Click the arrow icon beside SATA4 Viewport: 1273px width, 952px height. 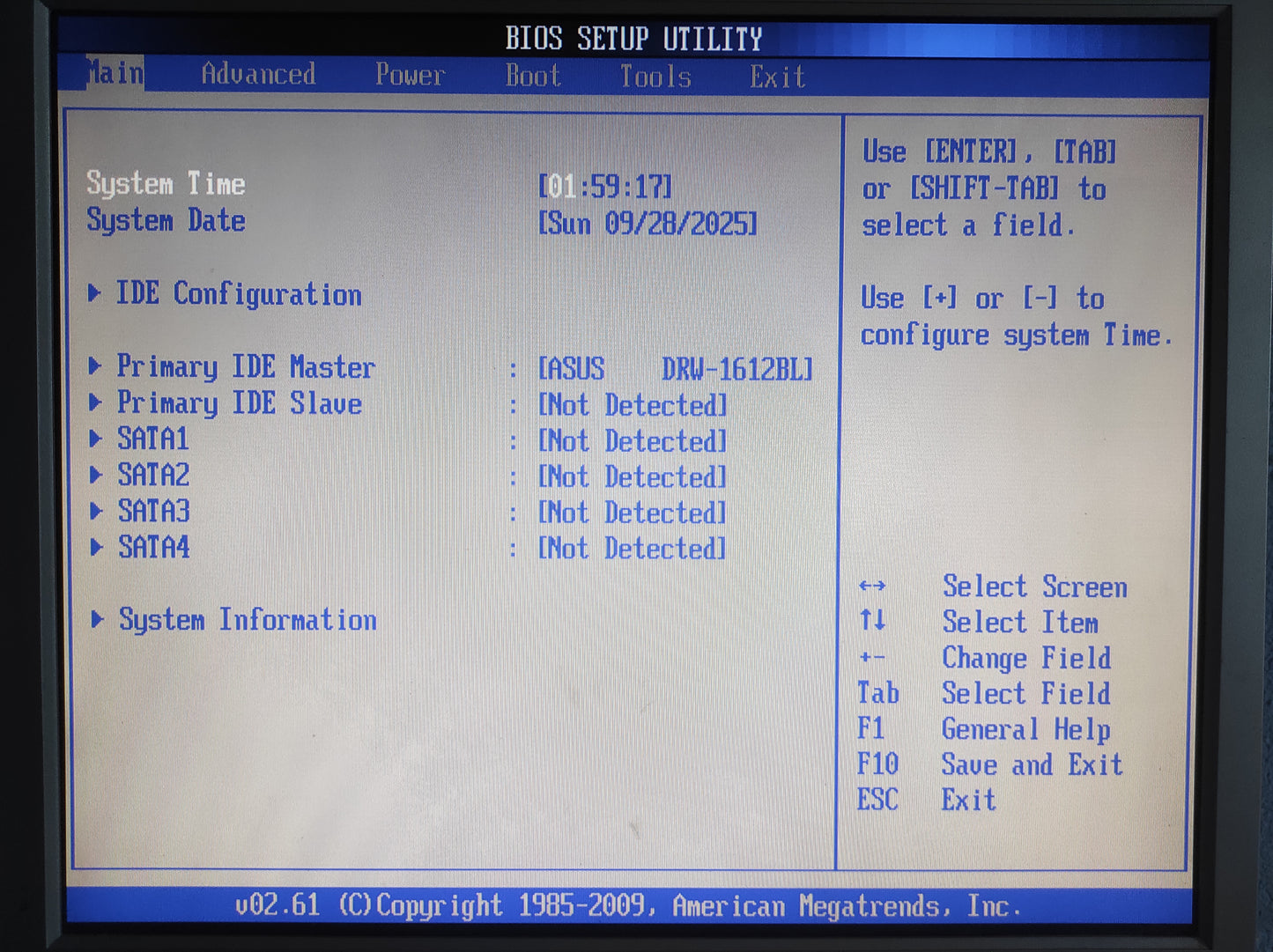[97, 547]
